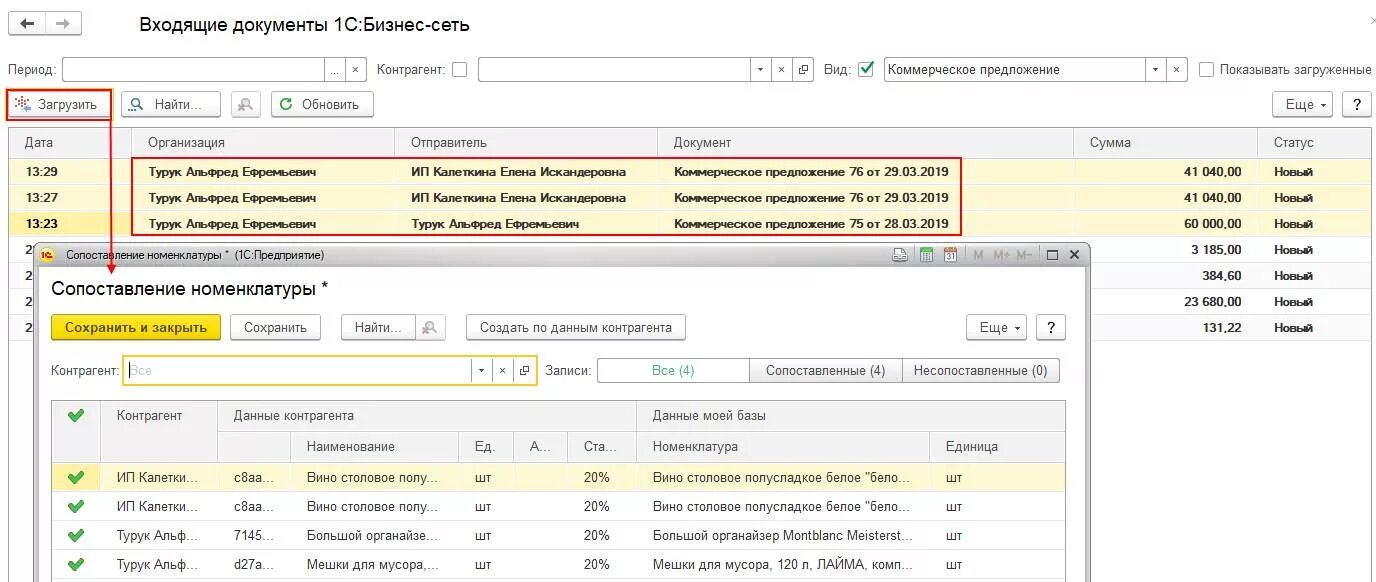
Task: Switch records filter to Несопоставленные (0)
Action: (981, 370)
